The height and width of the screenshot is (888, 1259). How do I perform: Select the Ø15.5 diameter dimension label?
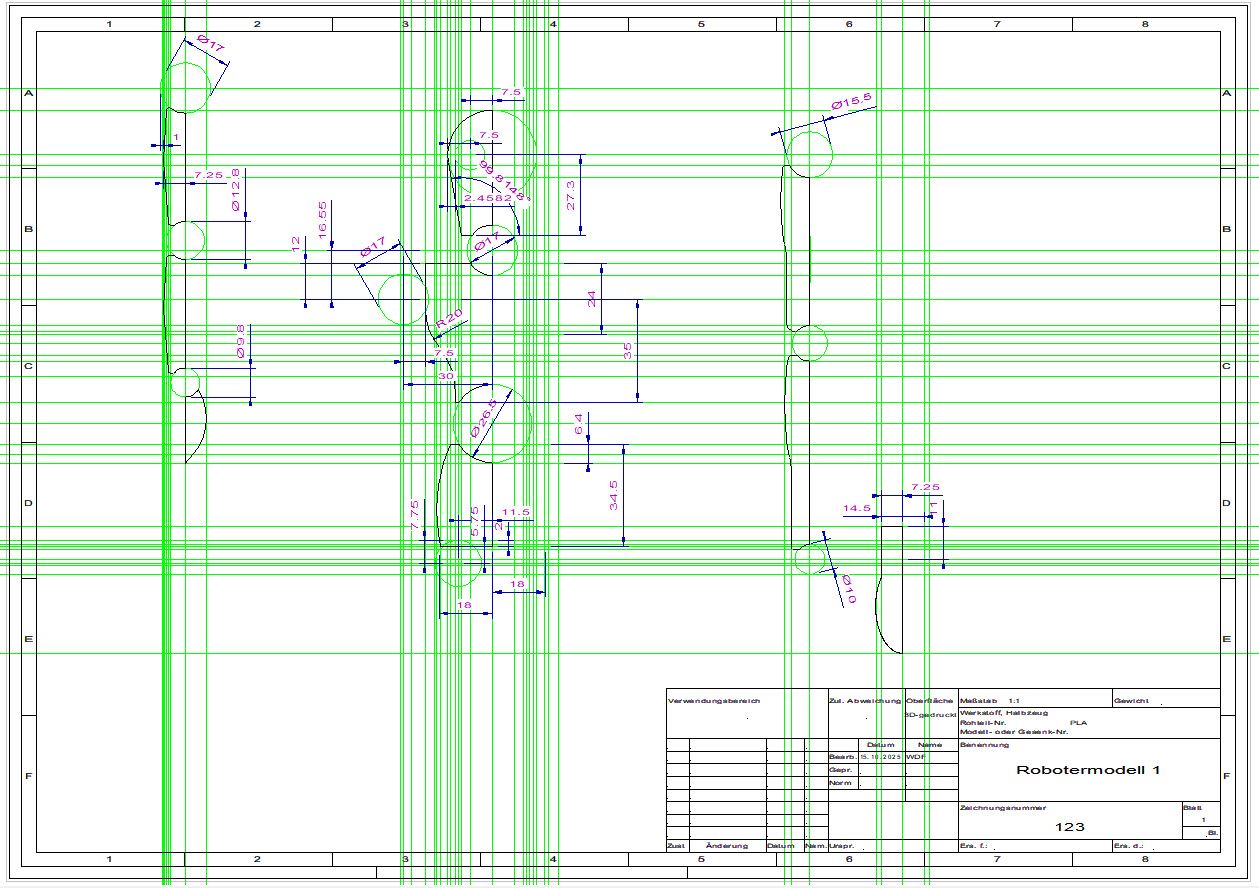coord(852,101)
